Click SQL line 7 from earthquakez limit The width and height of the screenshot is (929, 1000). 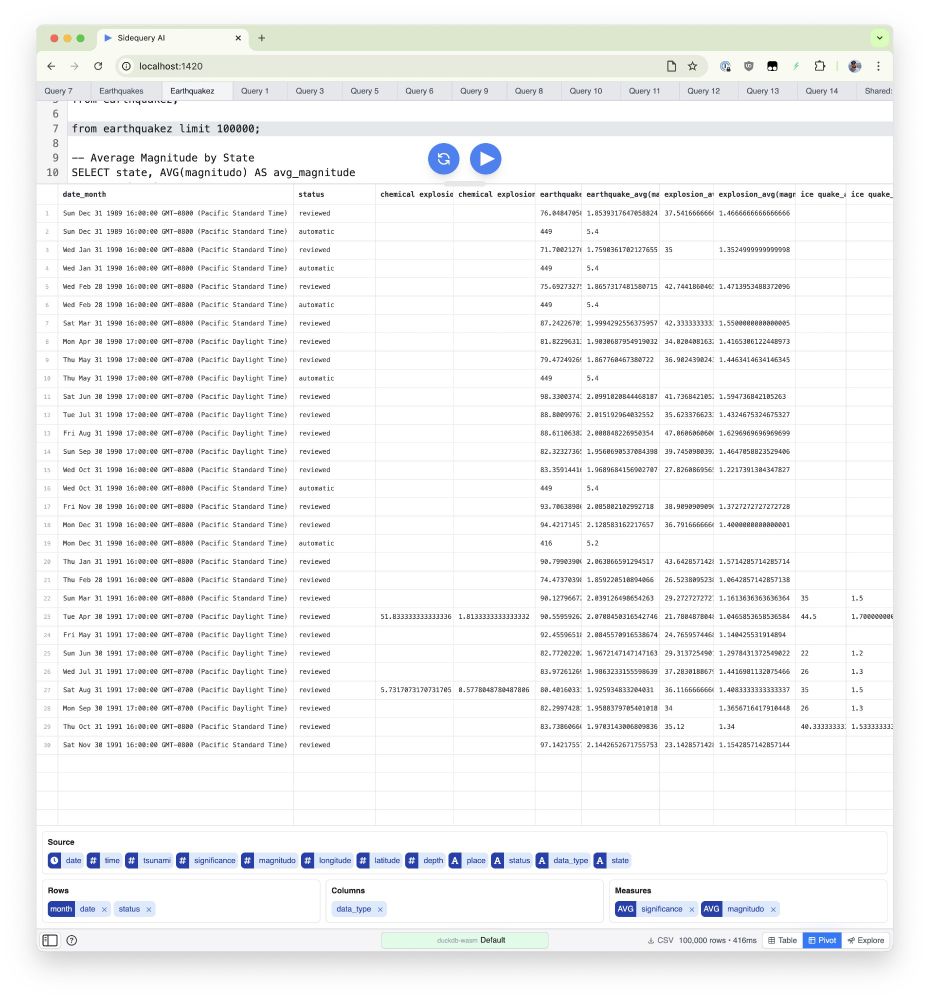166,128
